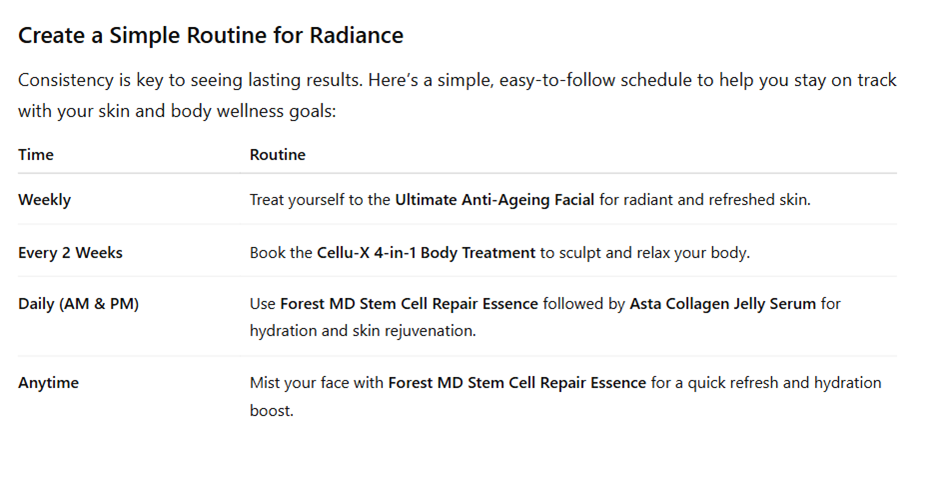Click the 'Routine' column header
This screenshot has width=940, height=483.
point(277,155)
